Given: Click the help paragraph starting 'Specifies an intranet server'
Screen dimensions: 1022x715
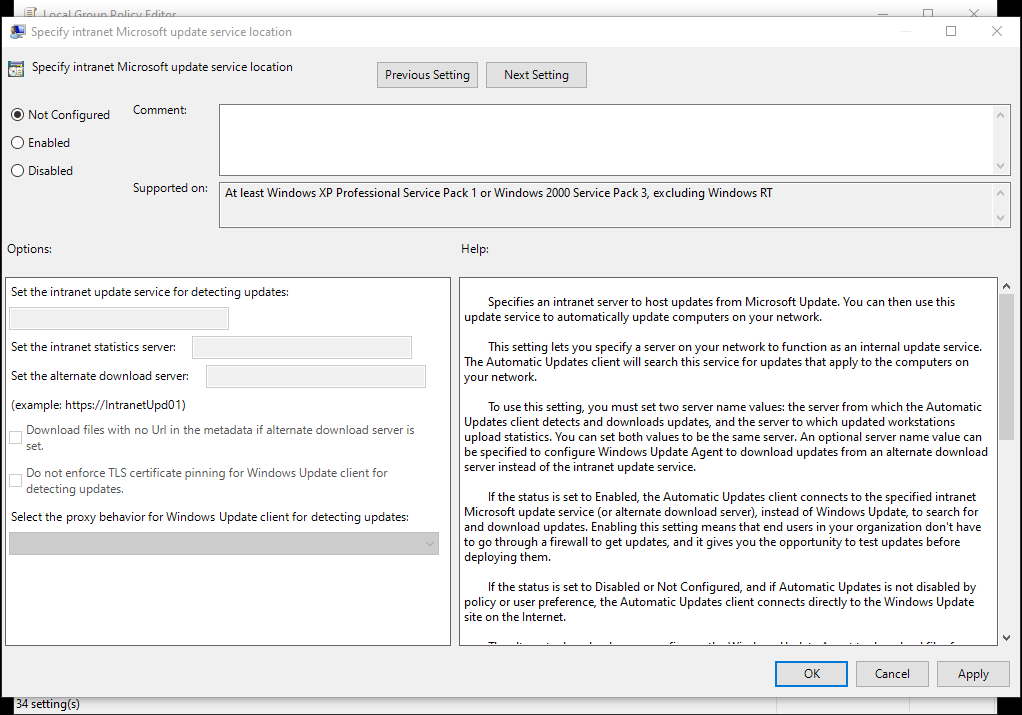Looking at the screenshot, I should 710,310.
